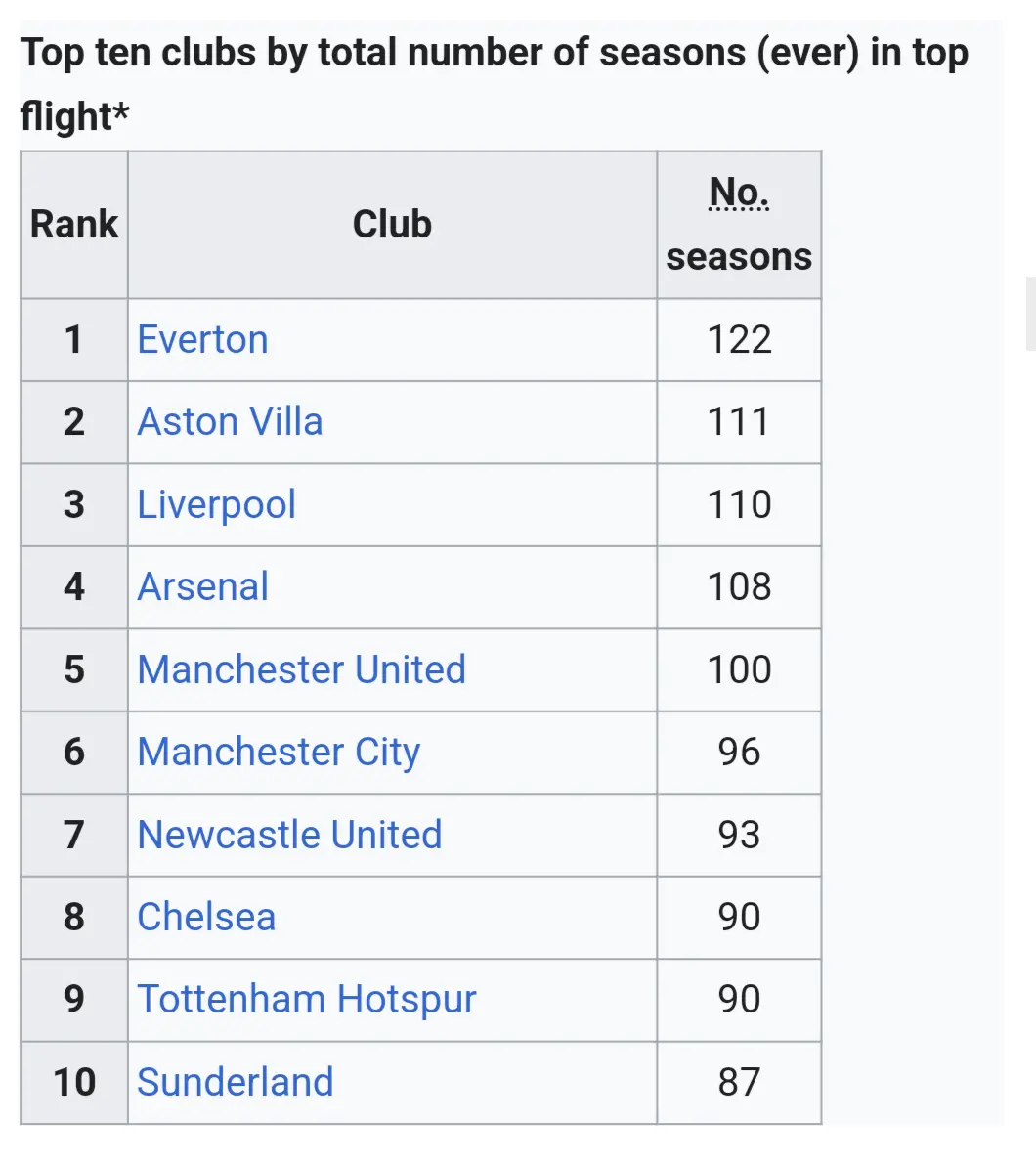The height and width of the screenshot is (1163, 1036).
Task: Open the Liverpool club page link
Action: pyautogui.click(x=216, y=505)
